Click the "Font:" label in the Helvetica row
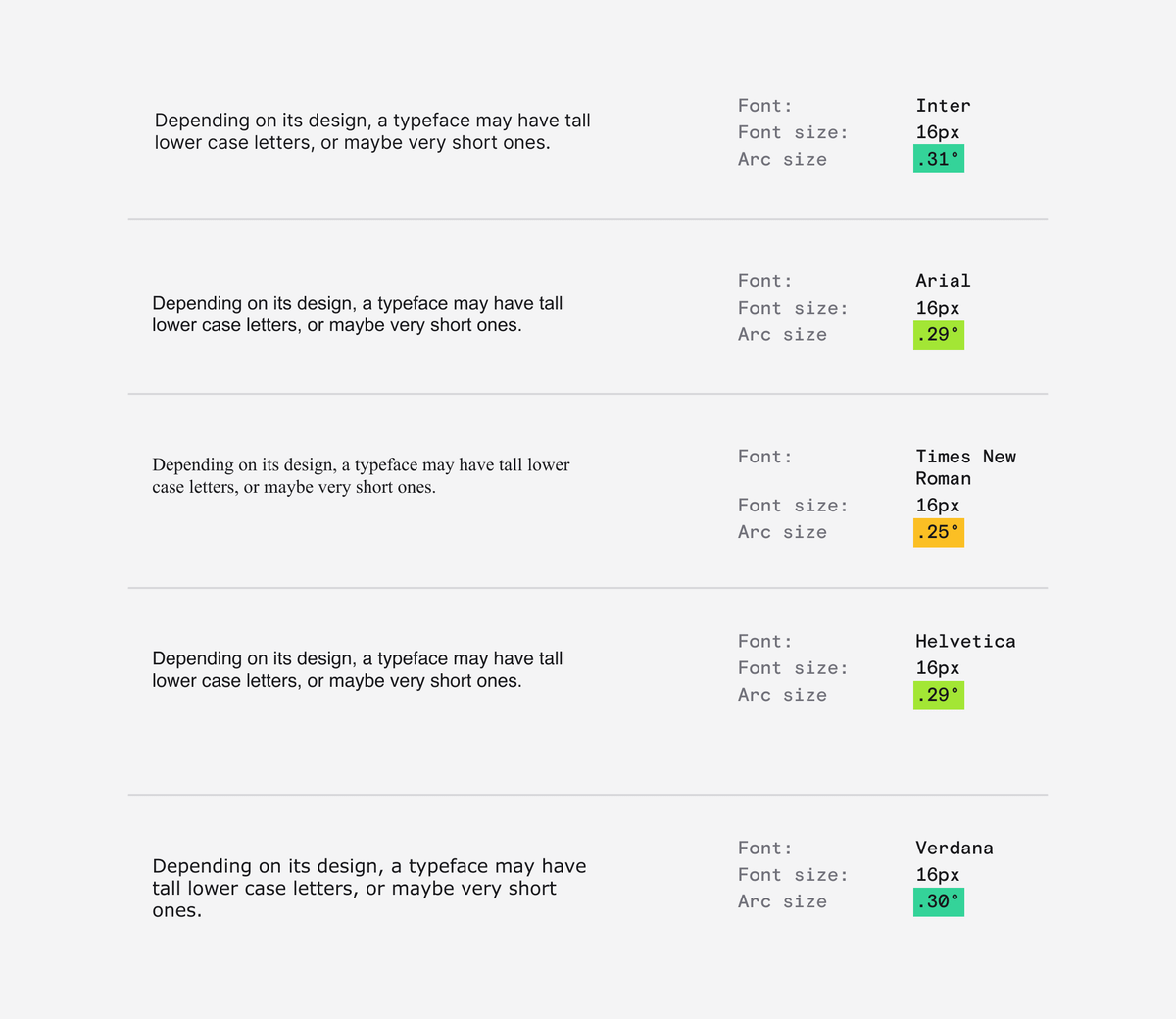This screenshot has width=1176, height=1019. pyautogui.click(x=764, y=642)
